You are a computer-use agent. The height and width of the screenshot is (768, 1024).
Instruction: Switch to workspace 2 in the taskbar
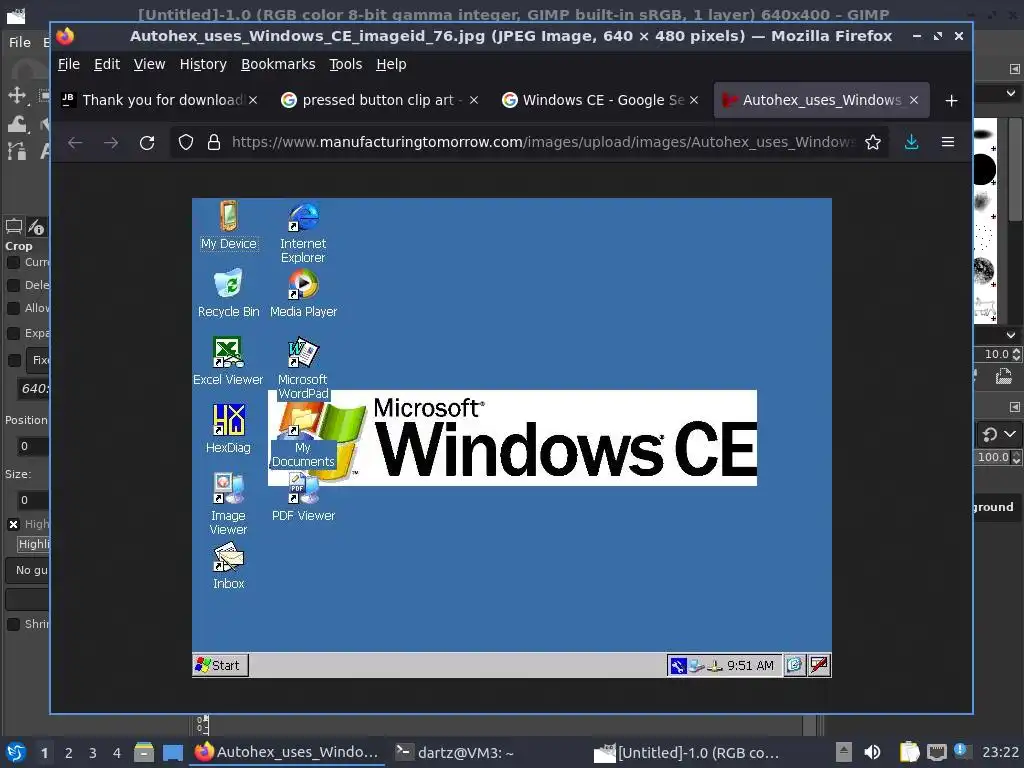click(x=69, y=753)
